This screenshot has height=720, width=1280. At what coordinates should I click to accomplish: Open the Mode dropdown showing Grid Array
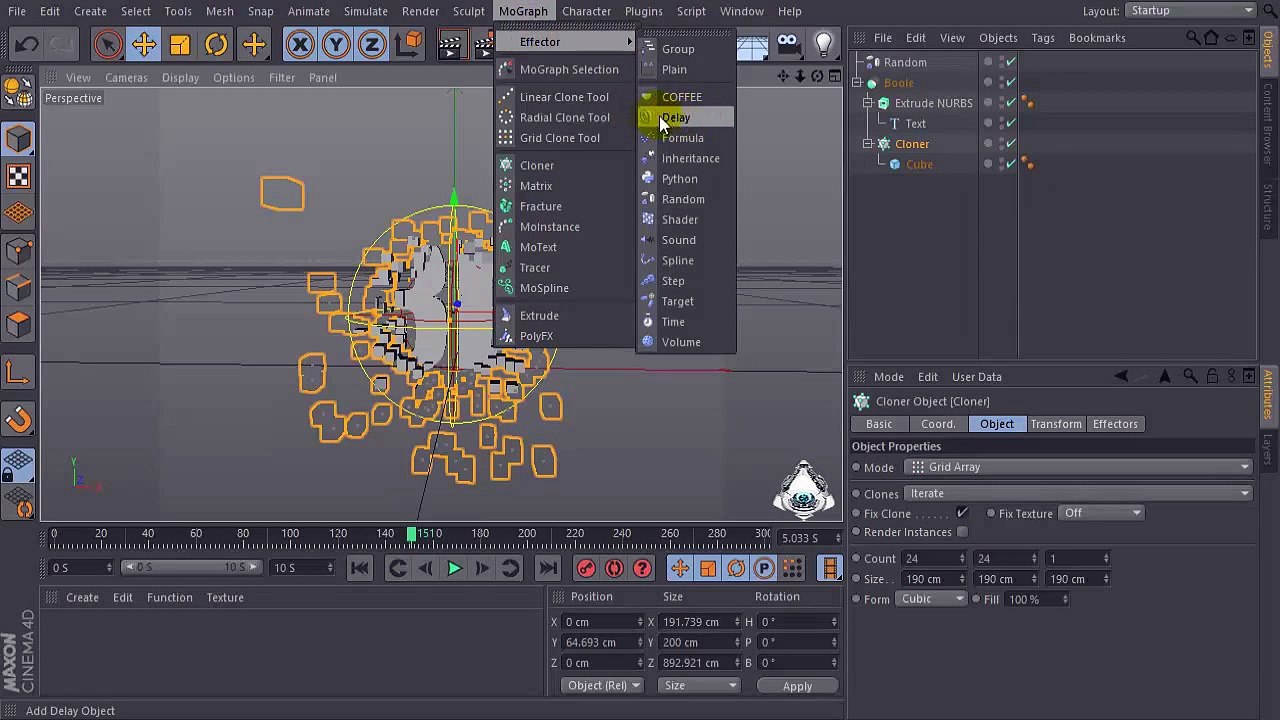point(1078,467)
